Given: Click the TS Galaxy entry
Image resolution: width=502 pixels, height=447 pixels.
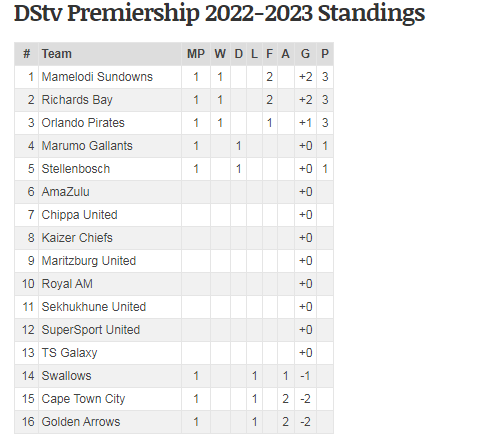Looking at the screenshot, I should point(69,353).
